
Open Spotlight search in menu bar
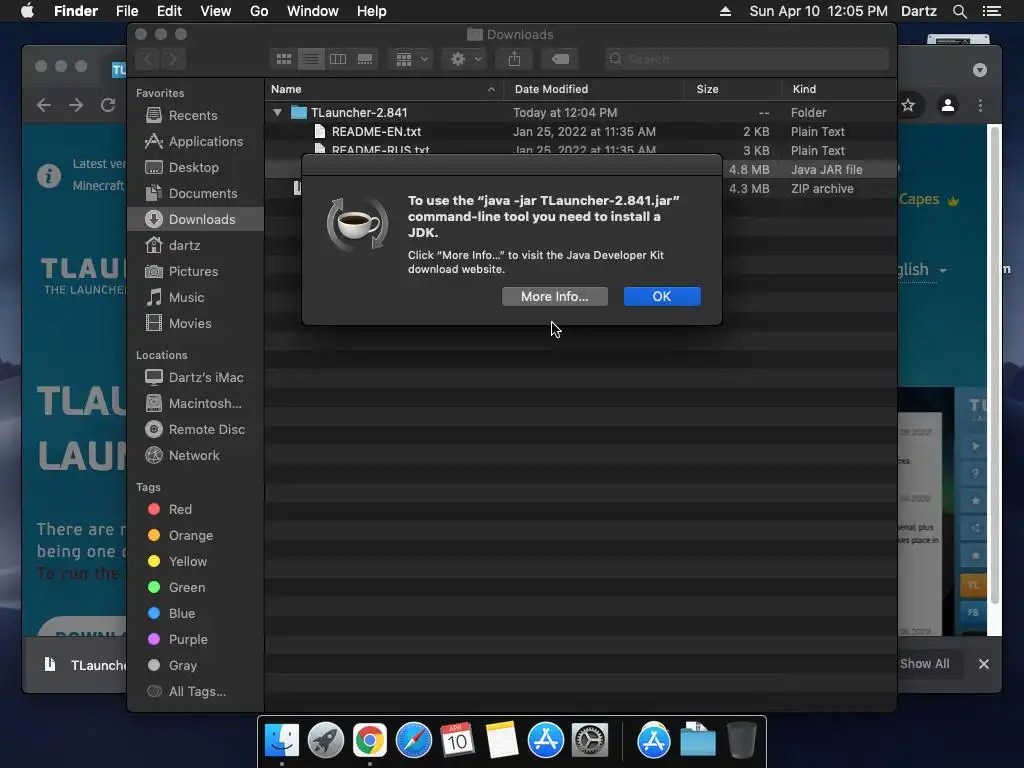[959, 11]
